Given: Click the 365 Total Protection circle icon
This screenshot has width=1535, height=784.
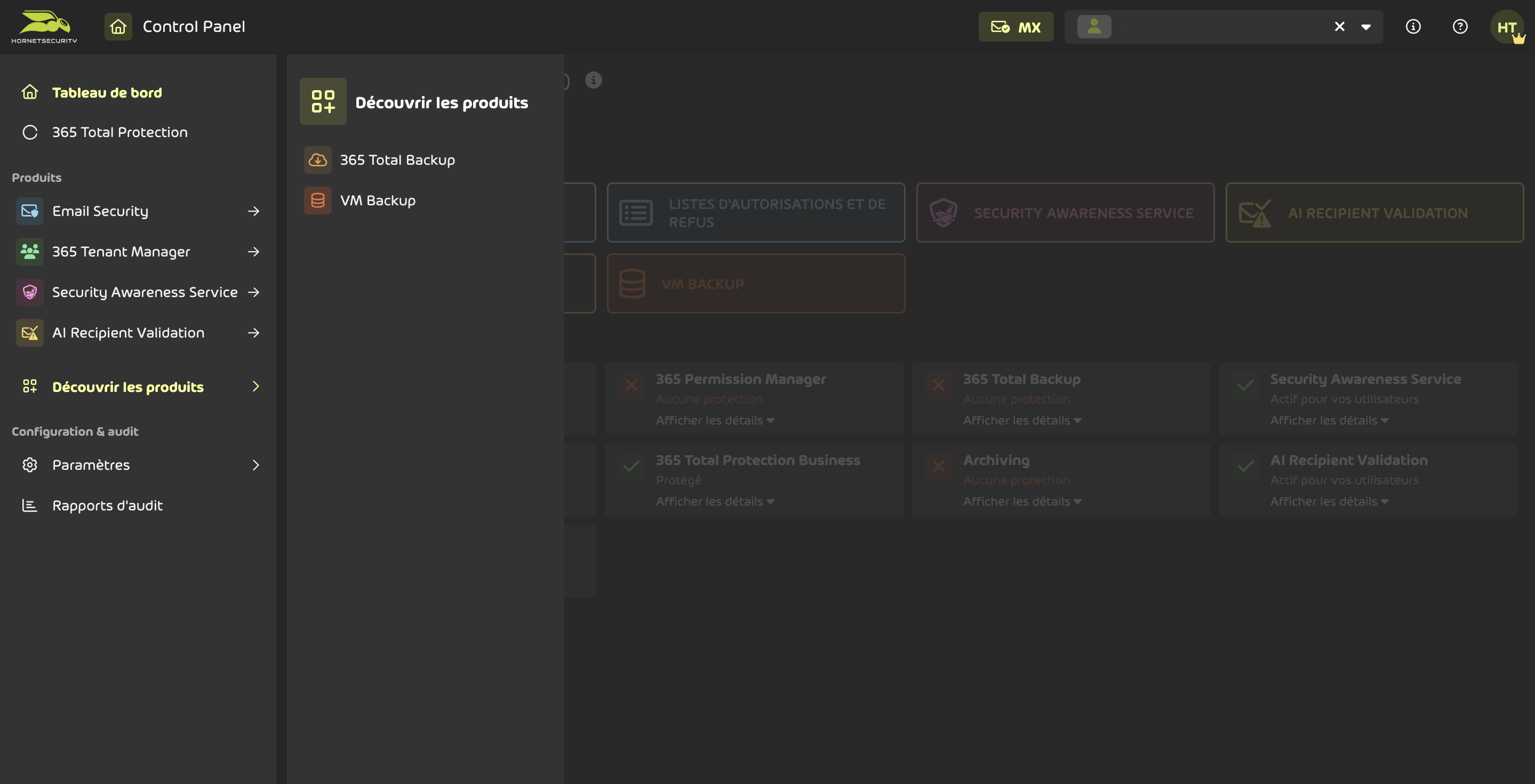Looking at the screenshot, I should 30,132.
